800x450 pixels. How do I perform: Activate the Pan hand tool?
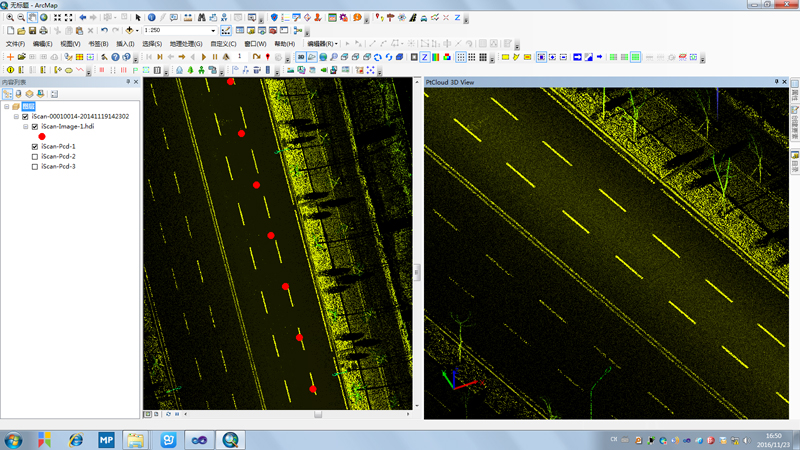coord(32,18)
